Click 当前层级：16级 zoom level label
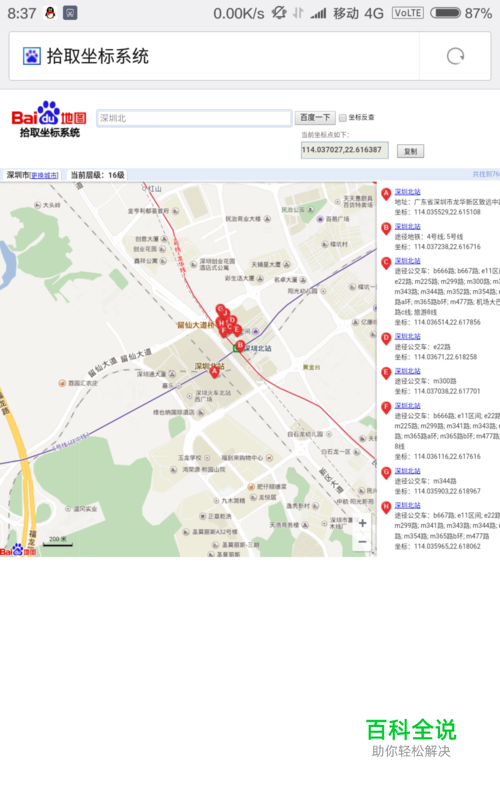This screenshot has height=790, width=500. click(97, 175)
